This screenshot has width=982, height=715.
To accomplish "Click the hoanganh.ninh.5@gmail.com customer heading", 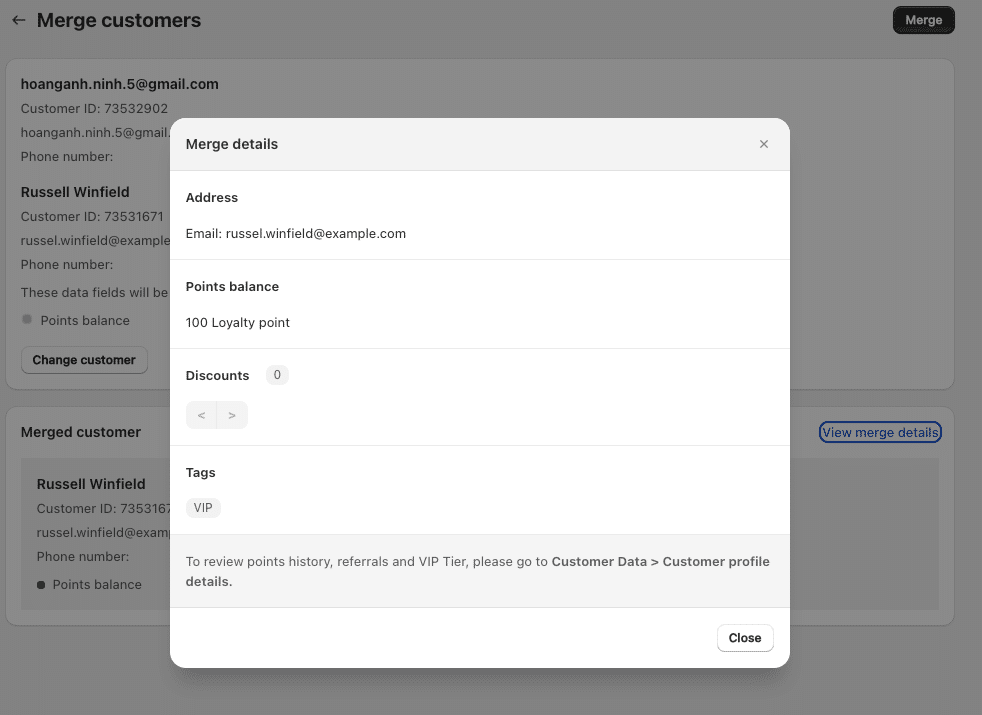I will click(x=119, y=84).
